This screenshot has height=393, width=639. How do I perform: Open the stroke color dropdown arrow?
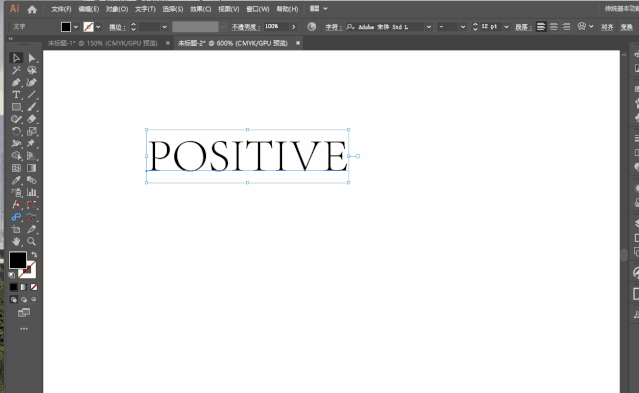[98, 27]
